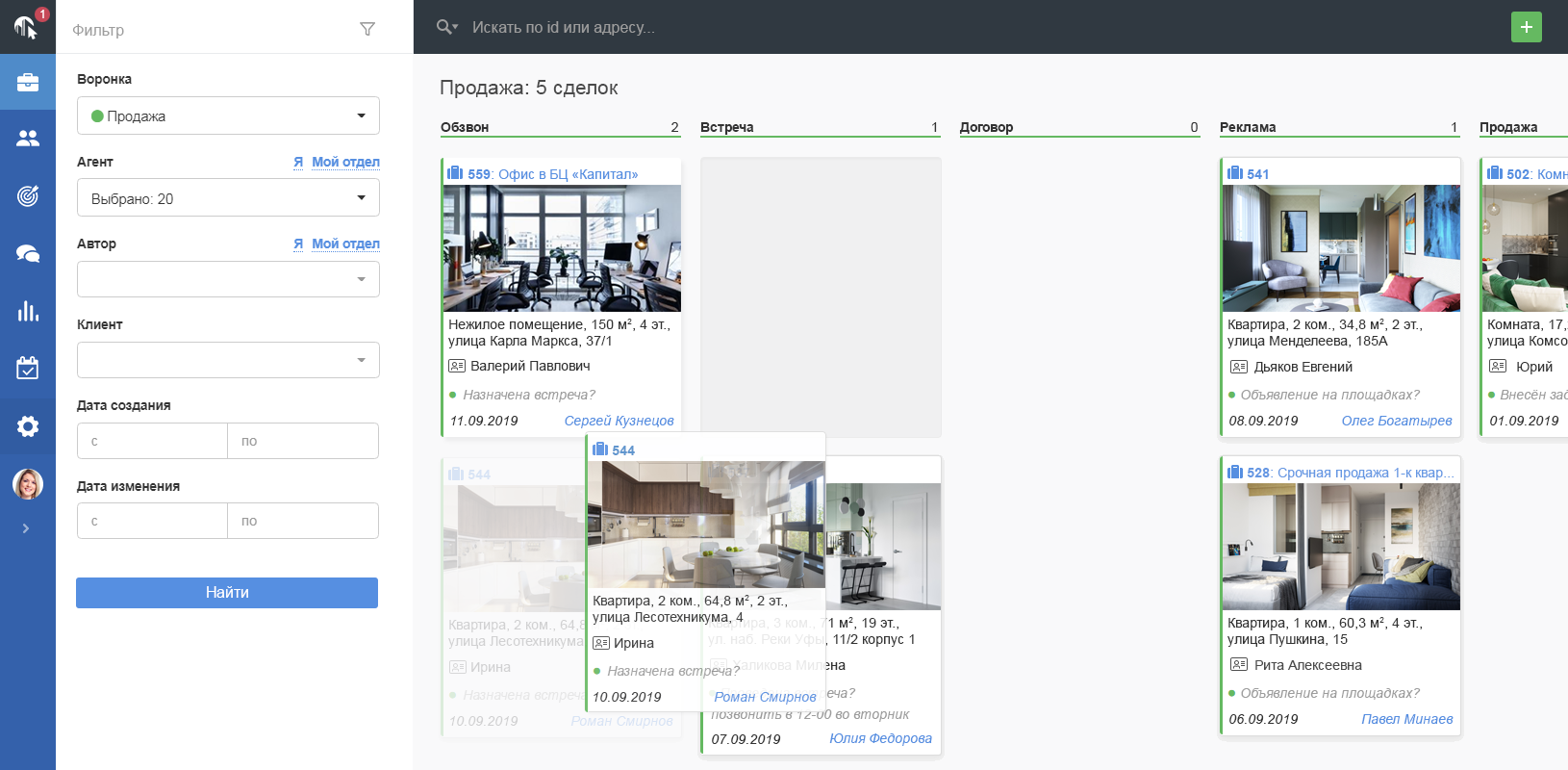Open the Клиент dropdown

pyautogui.click(x=228, y=360)
